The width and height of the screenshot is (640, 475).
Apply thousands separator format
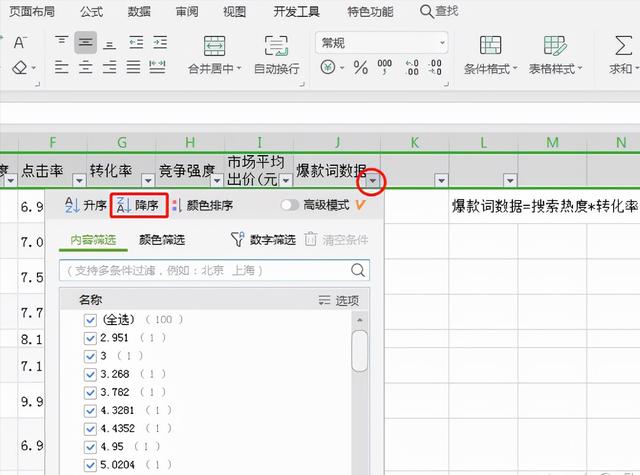[384, 67]
